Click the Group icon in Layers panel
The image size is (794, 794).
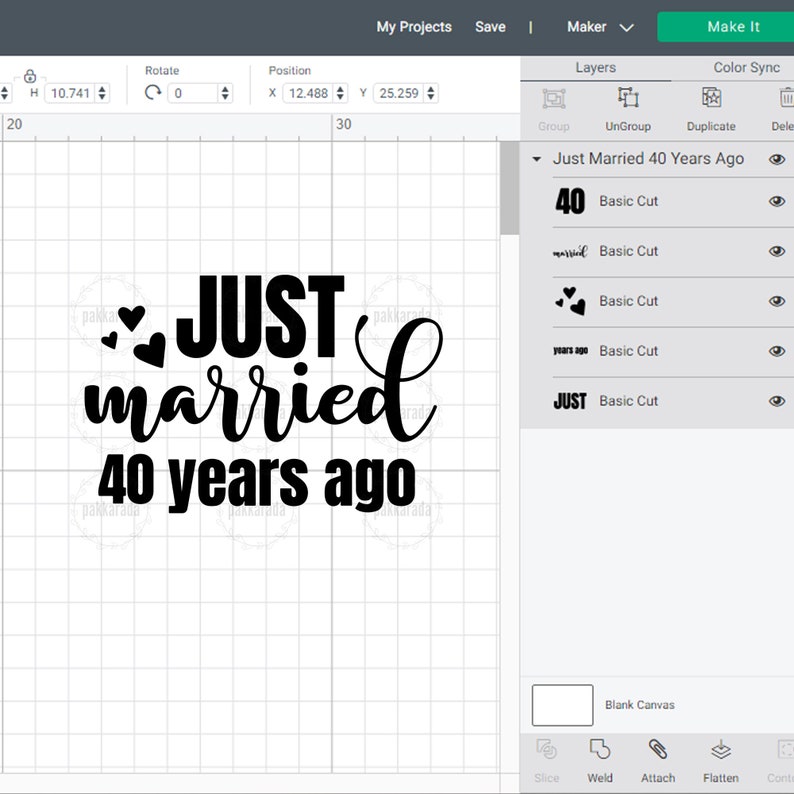coord(553,98)
